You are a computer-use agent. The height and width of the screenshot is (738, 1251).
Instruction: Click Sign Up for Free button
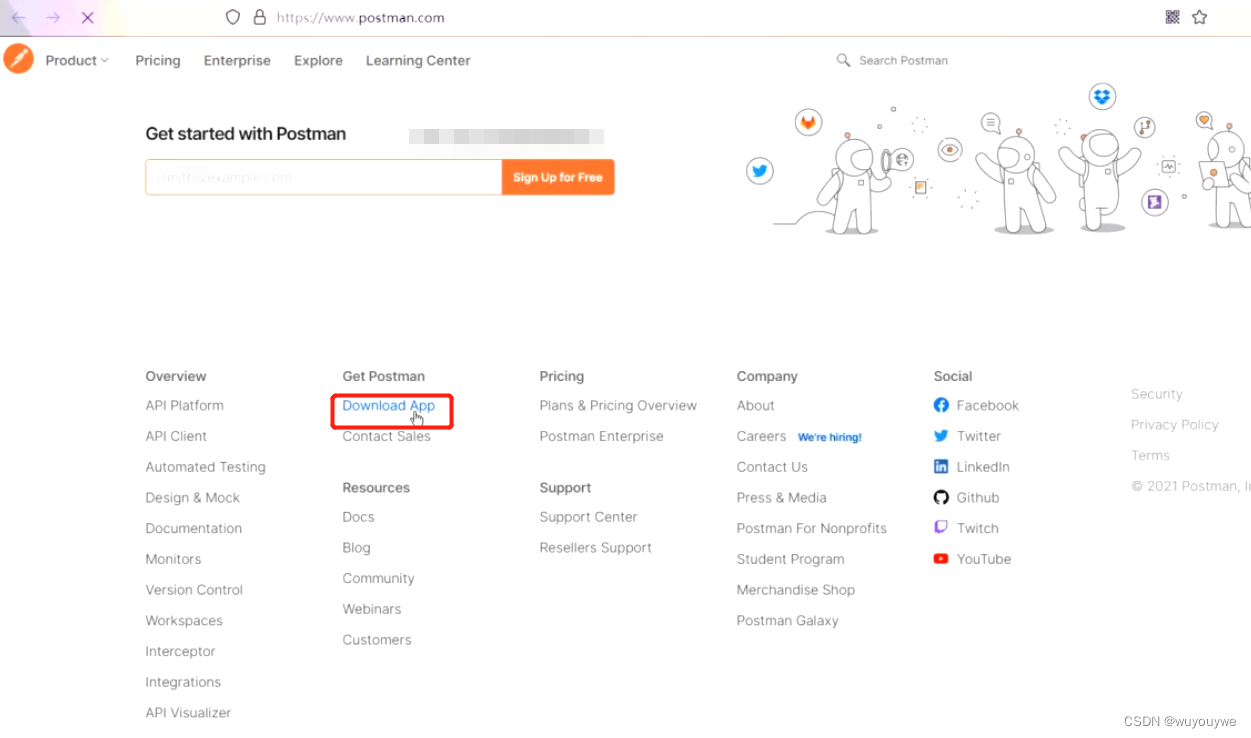pyautogui.click(x=558, y=177)
